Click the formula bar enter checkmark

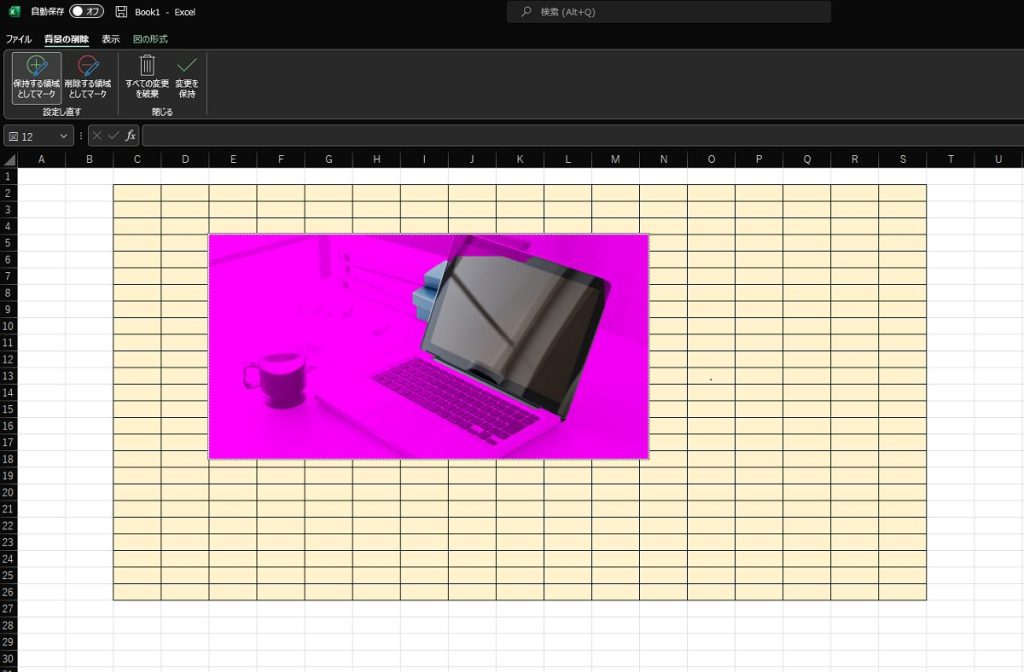point(113,135)
